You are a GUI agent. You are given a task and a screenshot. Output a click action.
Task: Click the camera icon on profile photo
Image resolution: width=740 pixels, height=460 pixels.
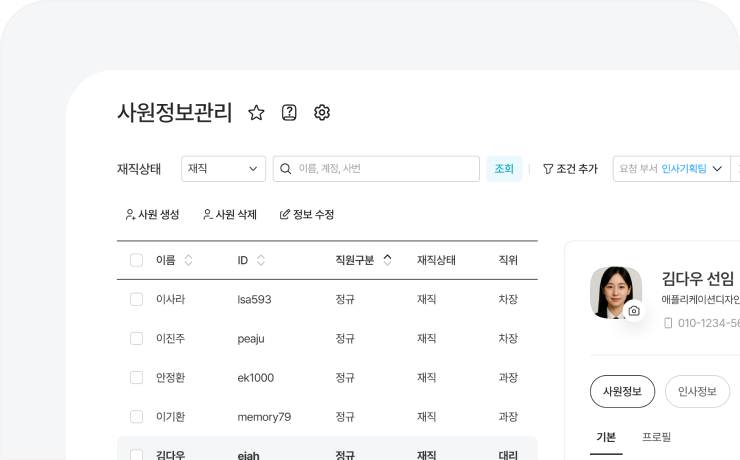click(634, 311)
